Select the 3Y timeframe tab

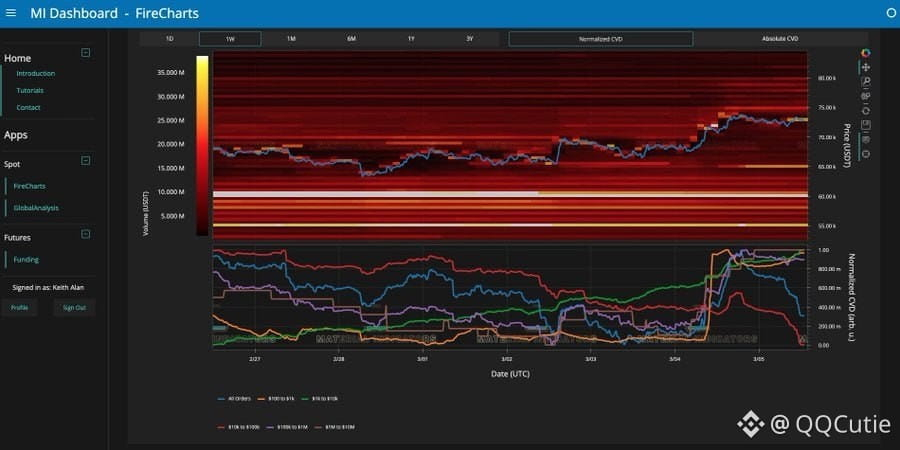point(470,38)
